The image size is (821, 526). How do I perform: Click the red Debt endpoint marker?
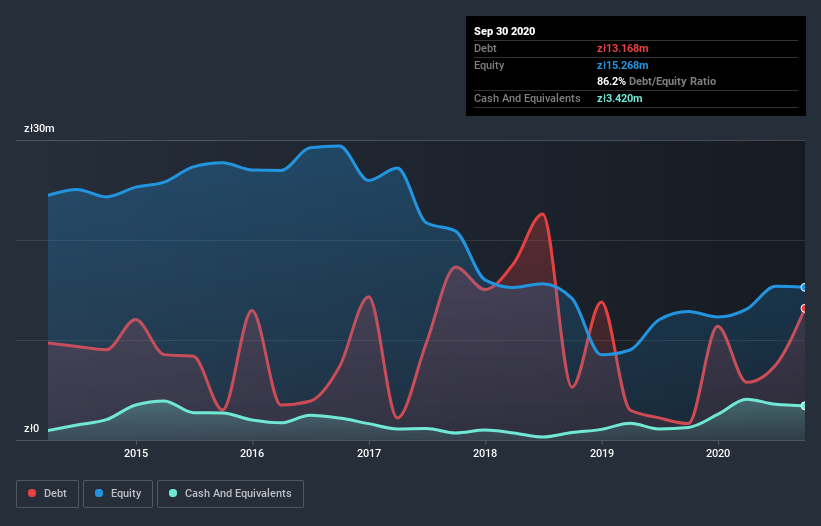[804, 308]
